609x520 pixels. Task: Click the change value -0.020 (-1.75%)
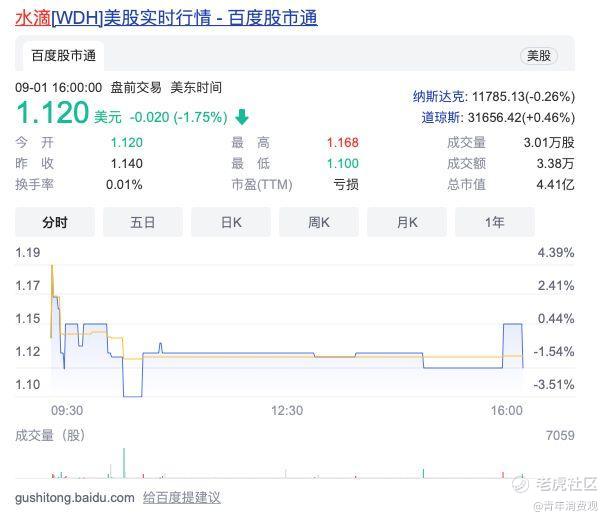pos(178,117)
